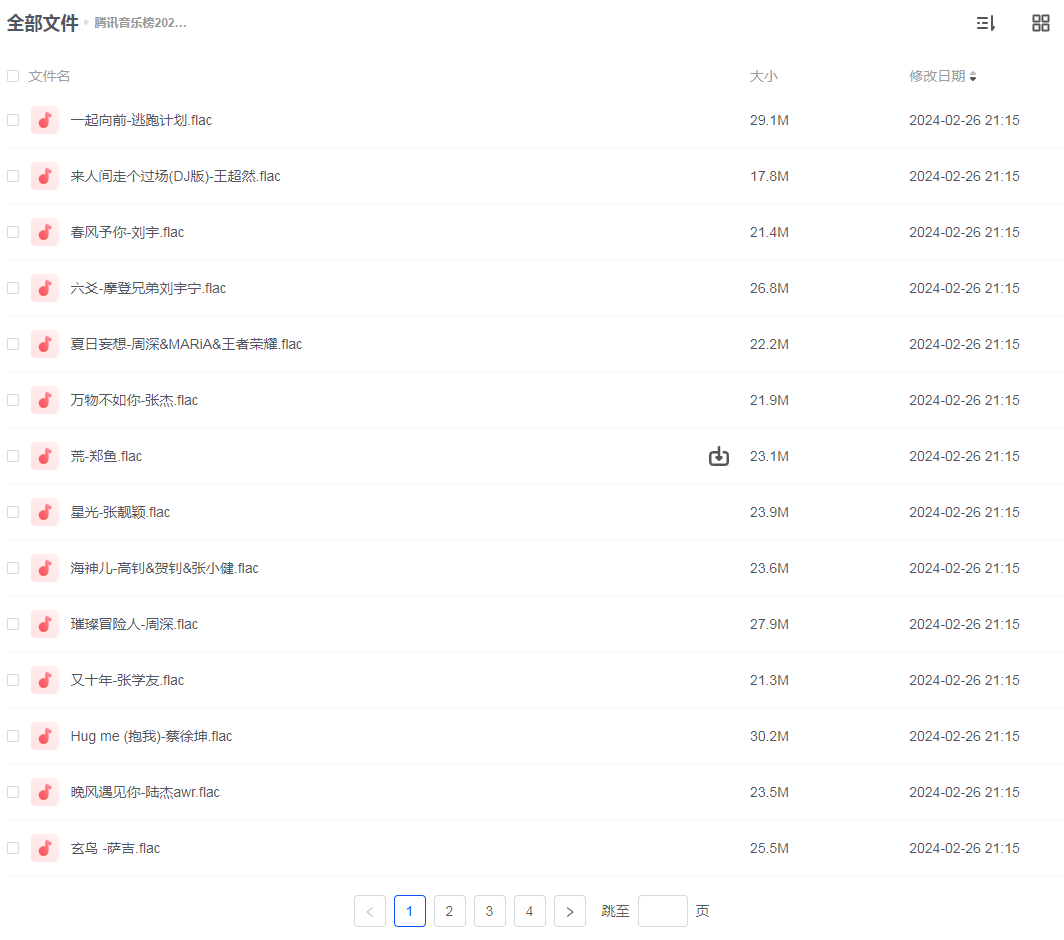Focus the 跳至 page number input
1064x940 pixels.
[663, 911]
